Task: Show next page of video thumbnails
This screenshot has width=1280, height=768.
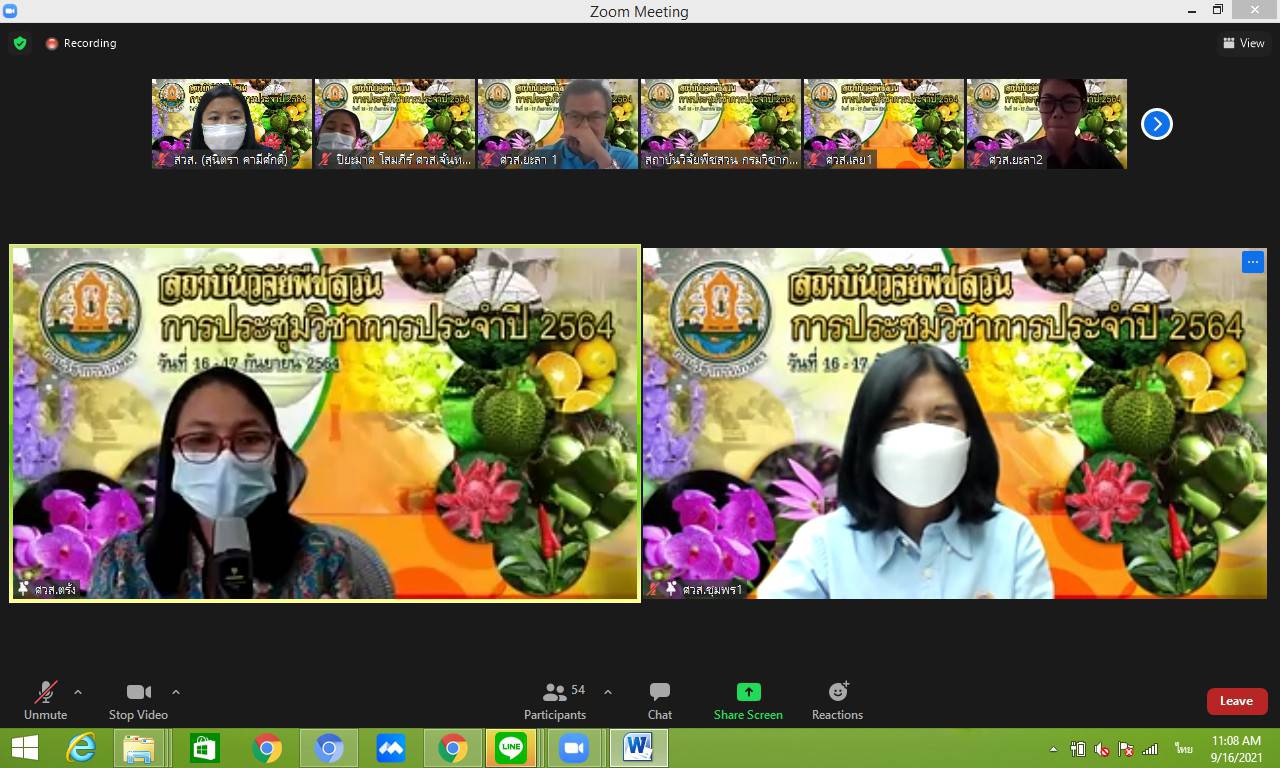Action: tap(1156, 124)
